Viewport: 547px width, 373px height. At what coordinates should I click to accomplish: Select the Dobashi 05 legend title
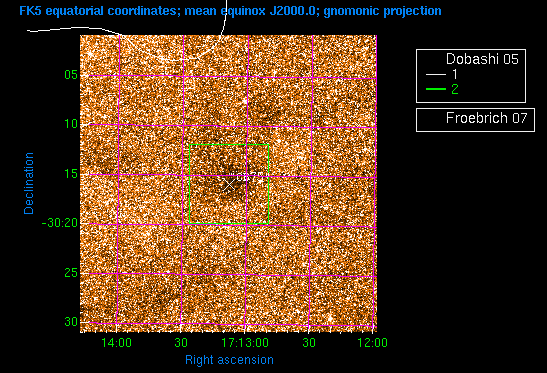click(x=482, y=59)
